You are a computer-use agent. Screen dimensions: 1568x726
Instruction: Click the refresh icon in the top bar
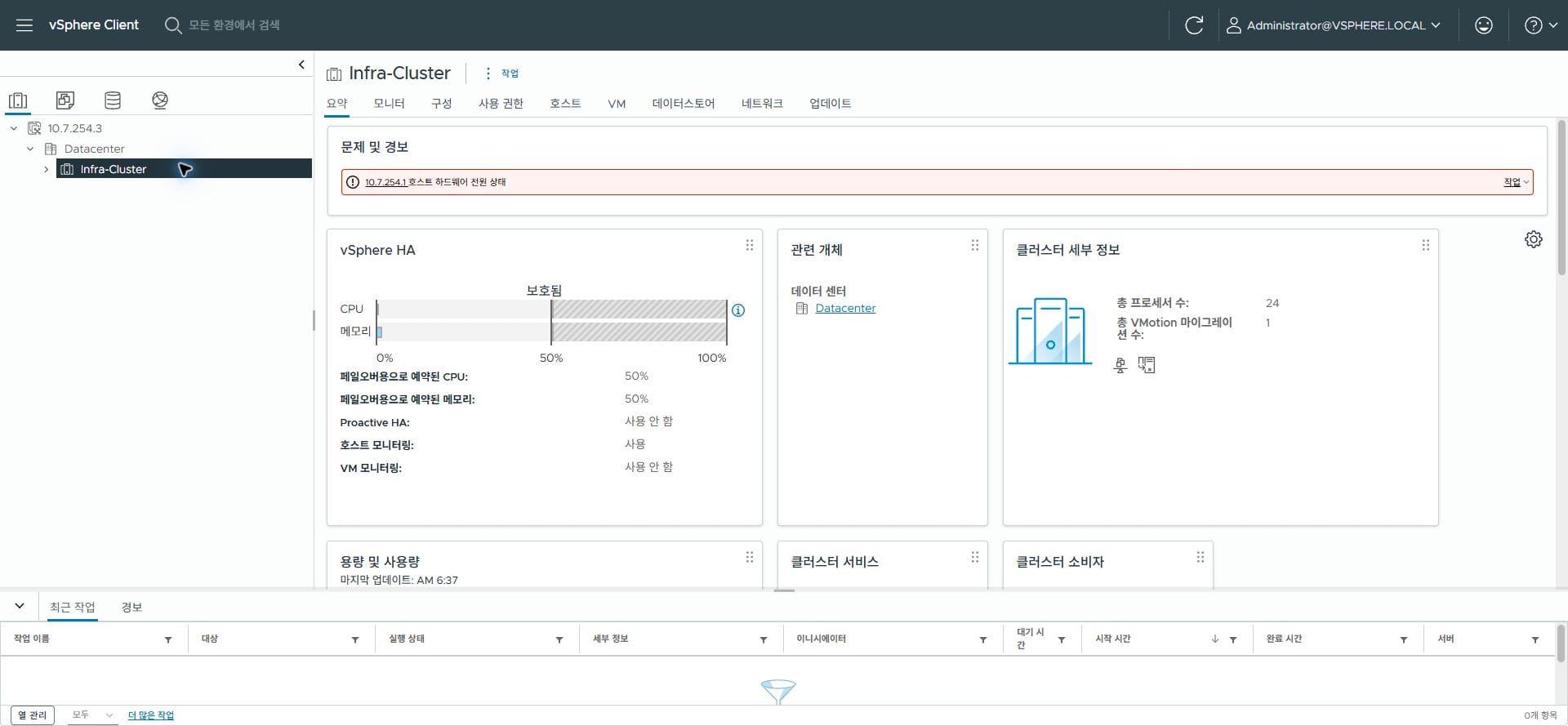tap(1194, 25)
